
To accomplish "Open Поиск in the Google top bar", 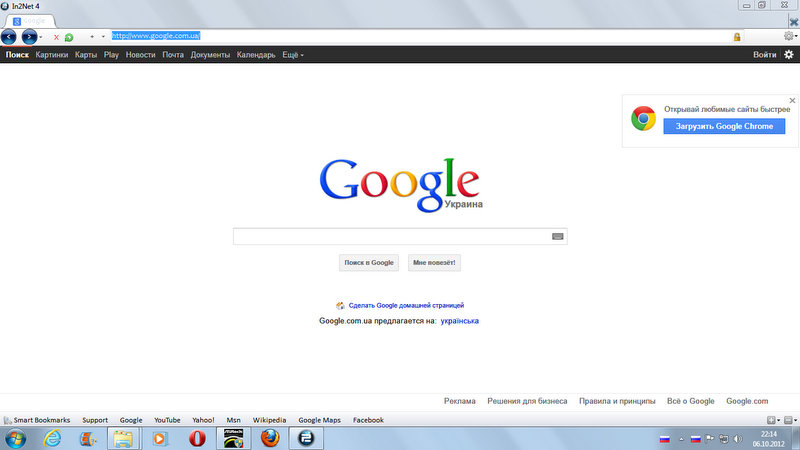I will 17,55.
